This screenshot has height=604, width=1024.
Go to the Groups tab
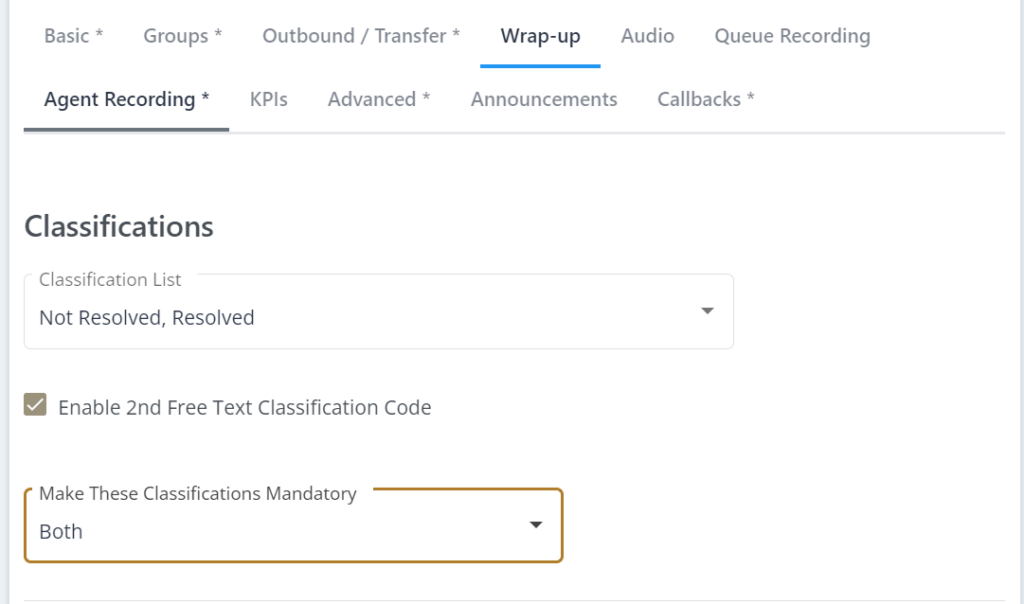point(181,36)
